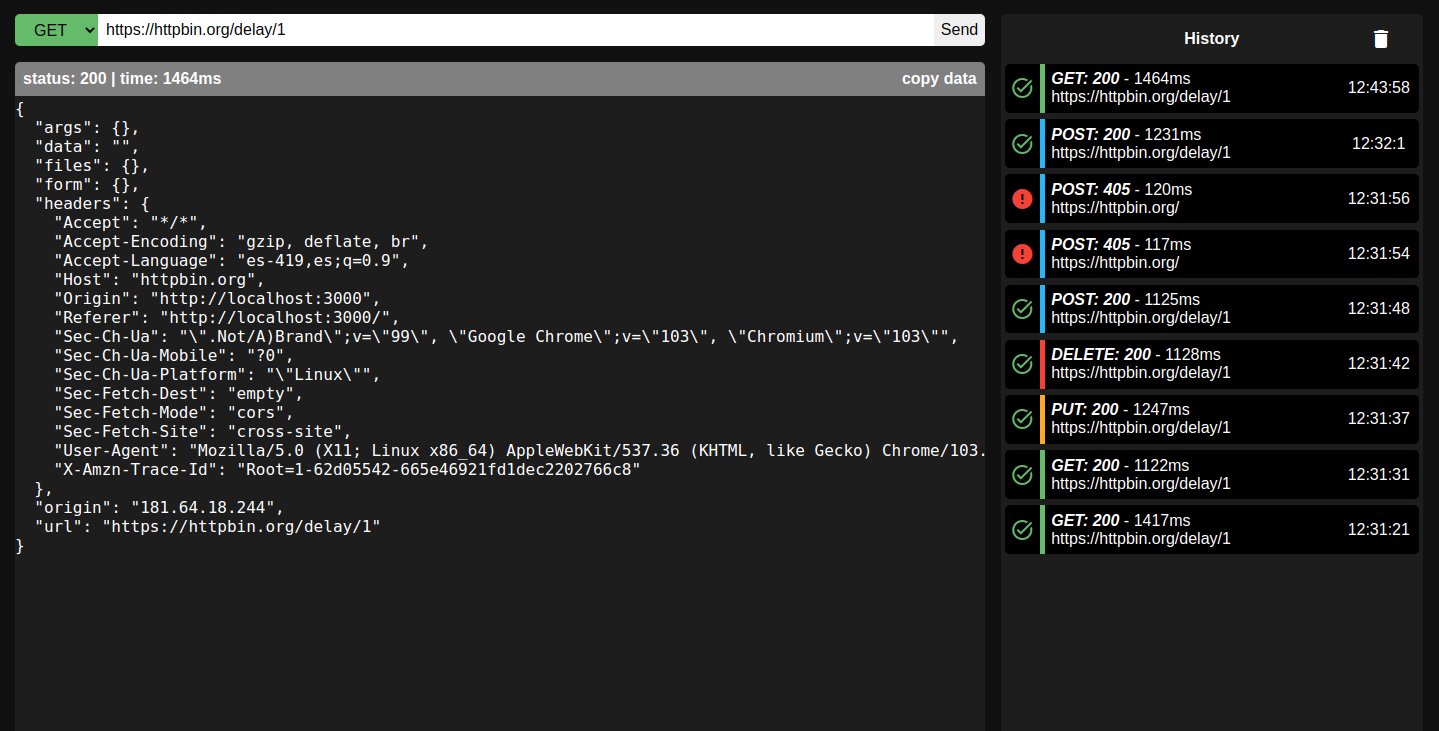This screenshot has height=731, width=1439.
Task: Click check icon for 12:31:21 GET entry
Action: pyautogui.click(x=1022, y=529)
